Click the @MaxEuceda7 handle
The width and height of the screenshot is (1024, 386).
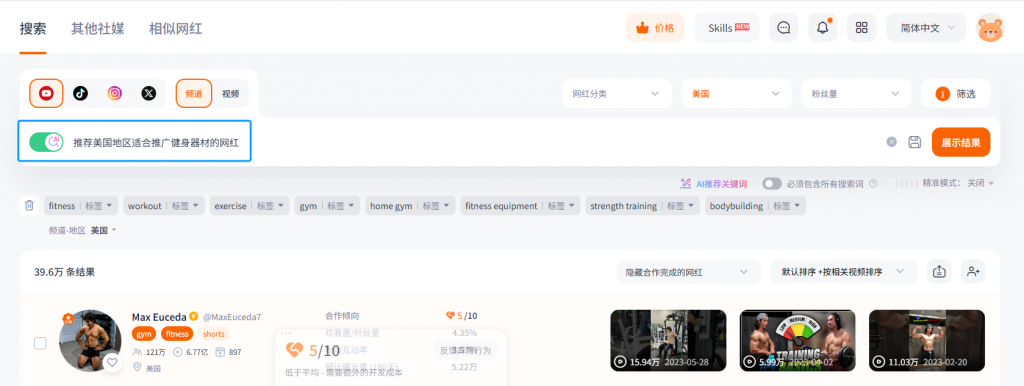pos(232,317)
